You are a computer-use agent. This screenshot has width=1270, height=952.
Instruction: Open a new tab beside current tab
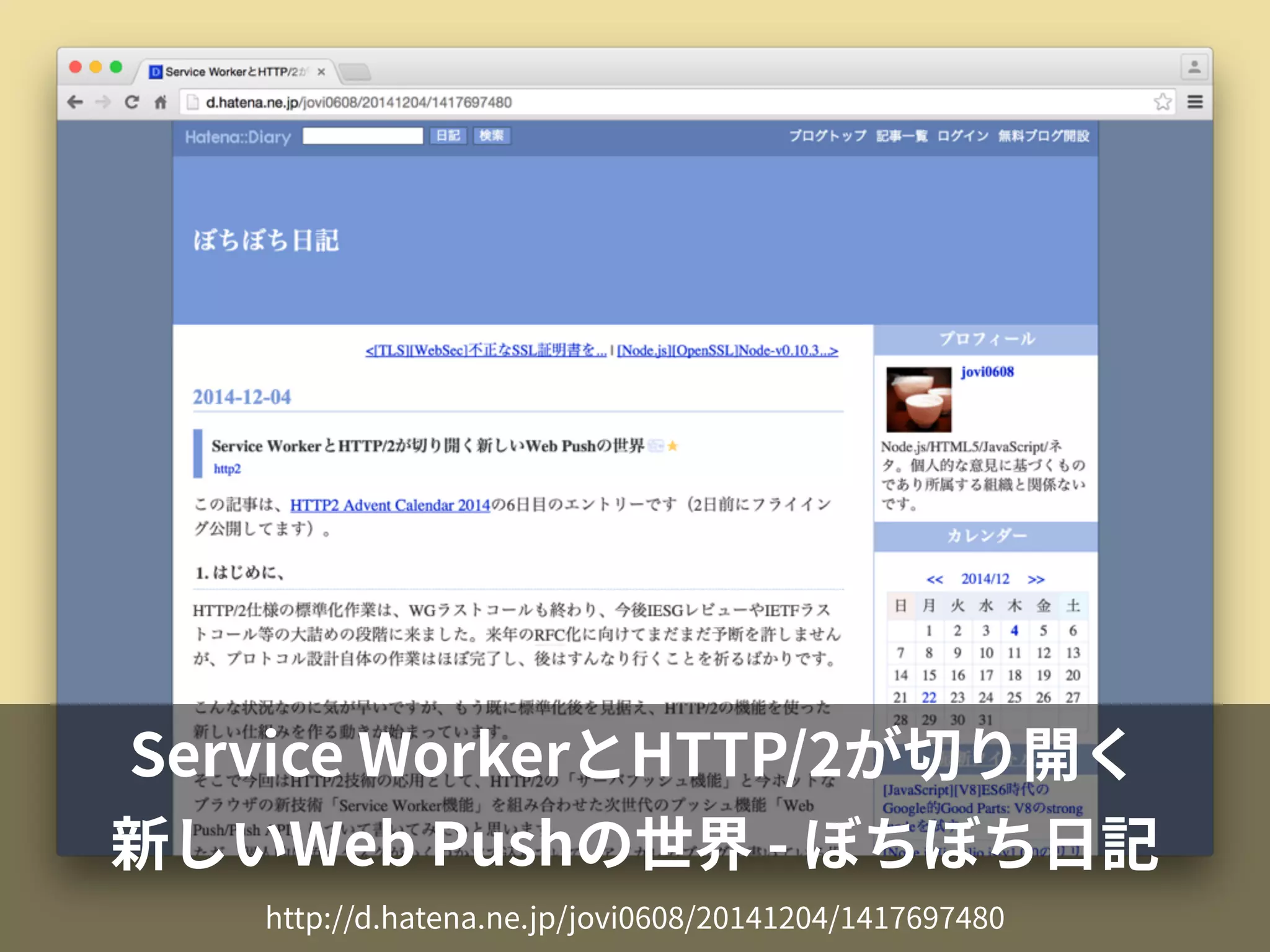pos(355,73)
